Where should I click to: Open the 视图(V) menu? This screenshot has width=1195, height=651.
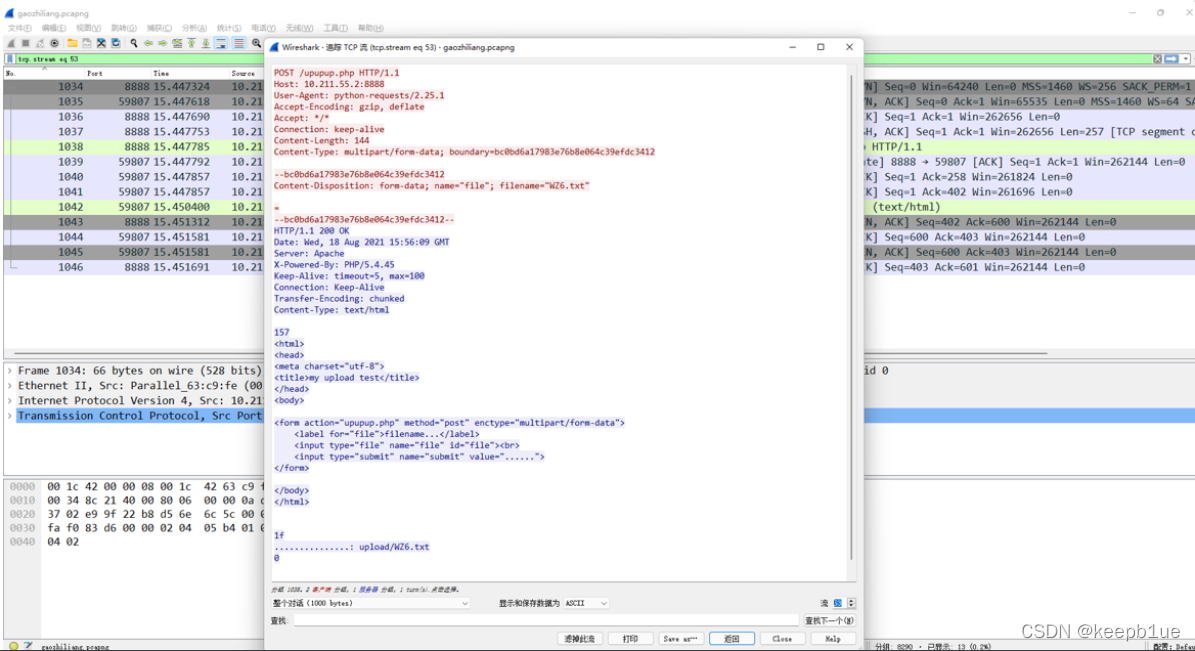pos(88,28)
